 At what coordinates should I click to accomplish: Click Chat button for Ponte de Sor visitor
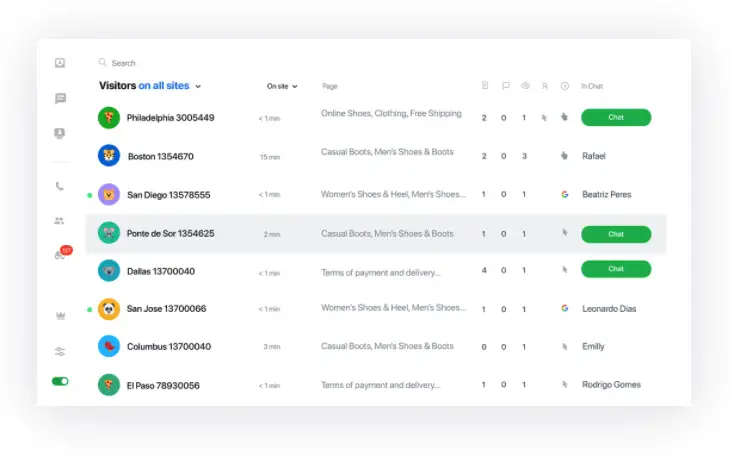click(x=616, y=234)
